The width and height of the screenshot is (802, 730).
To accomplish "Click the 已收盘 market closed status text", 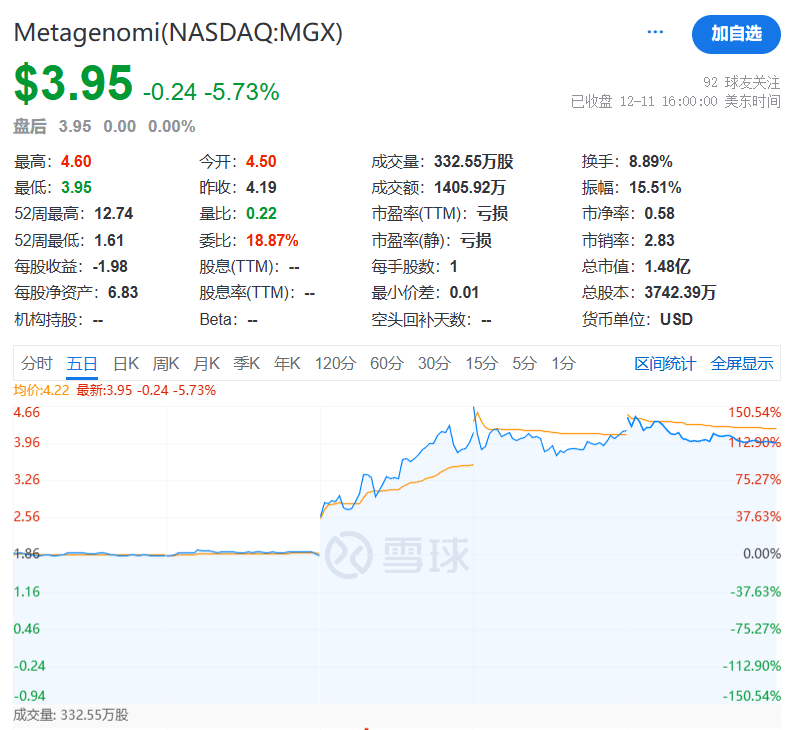I will point(591,101).
